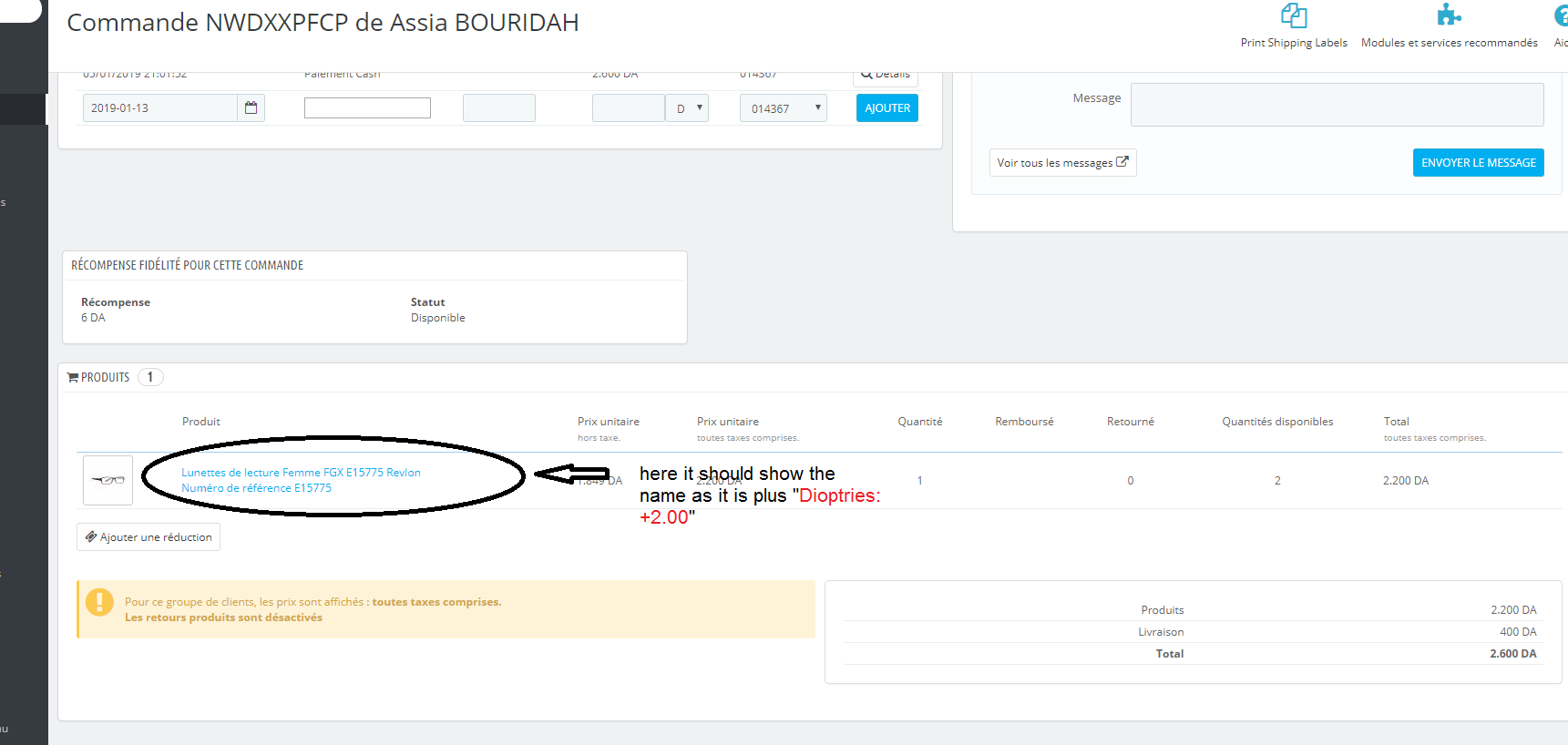The image size is (1568, 745).
Task: Click the product row total 2.200 DA
Action: coord(1406,481)
